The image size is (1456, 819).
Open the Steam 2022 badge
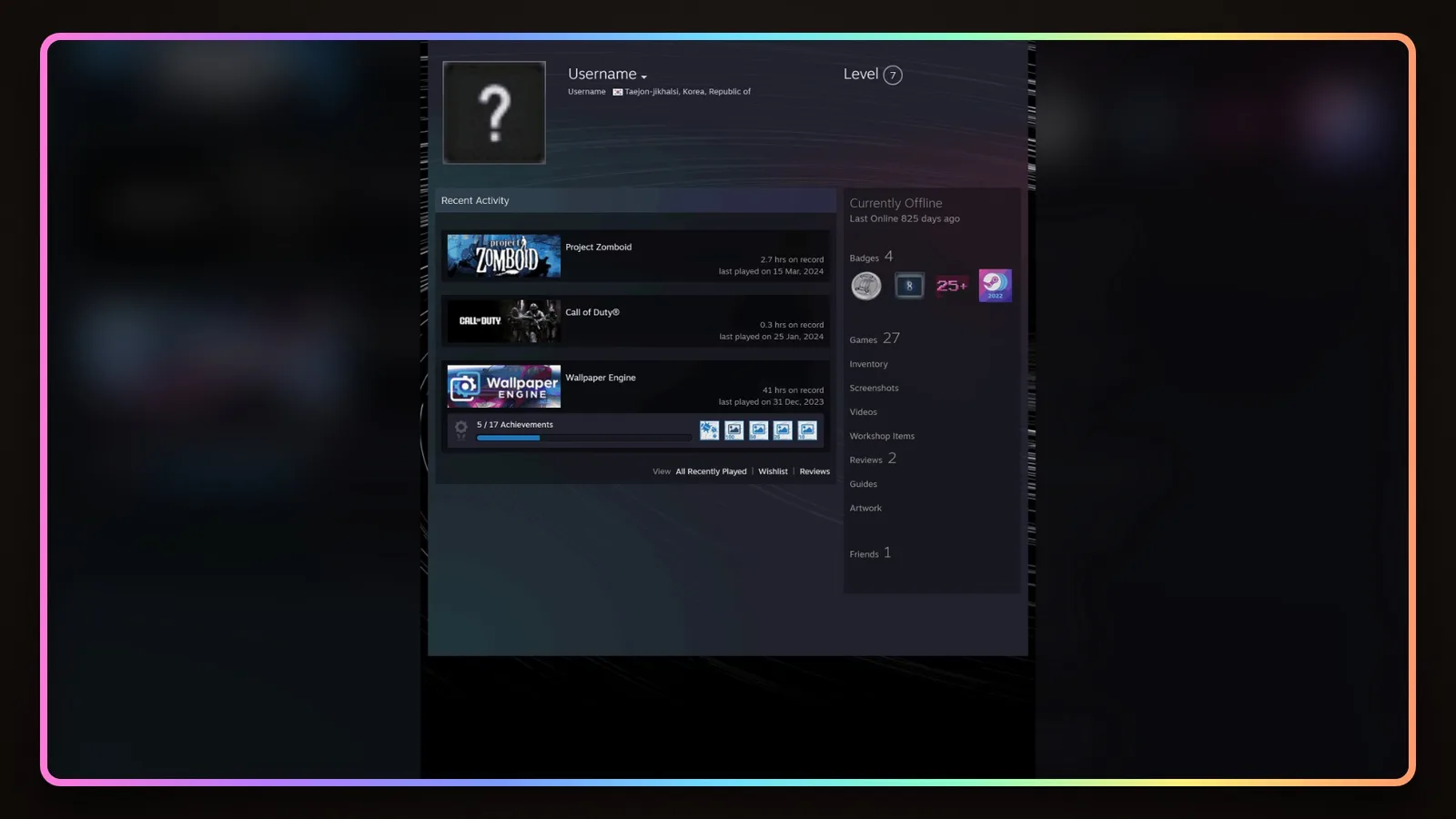996,286
